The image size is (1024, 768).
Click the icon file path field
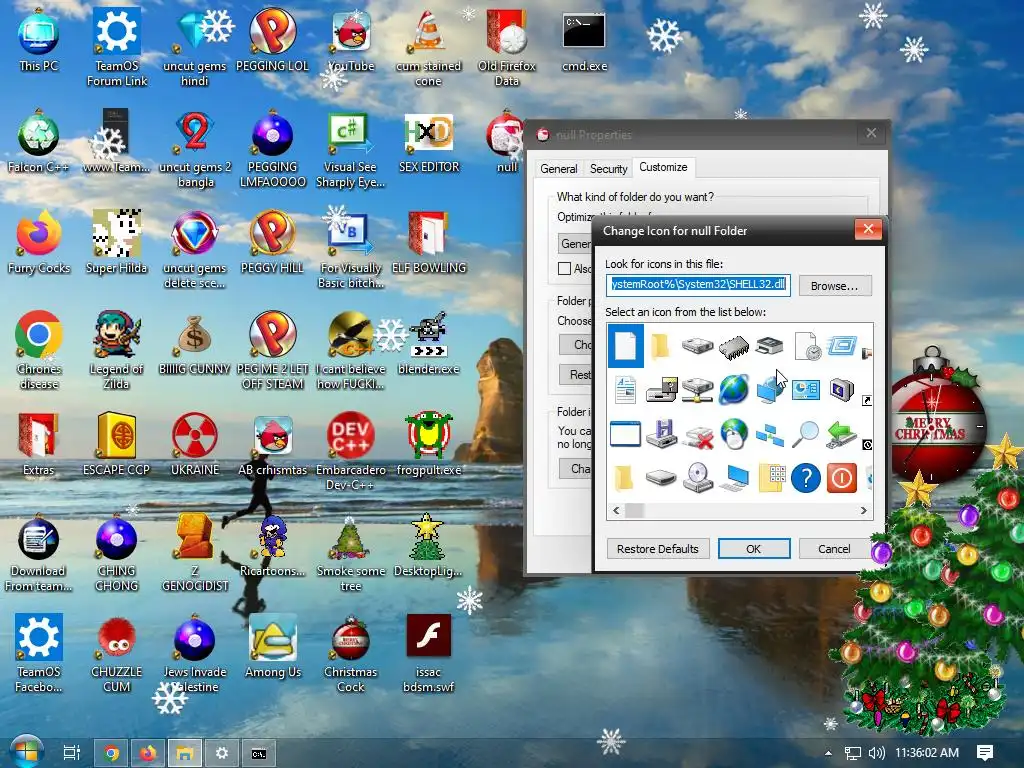pyautogui.click(x=698, y=285)
